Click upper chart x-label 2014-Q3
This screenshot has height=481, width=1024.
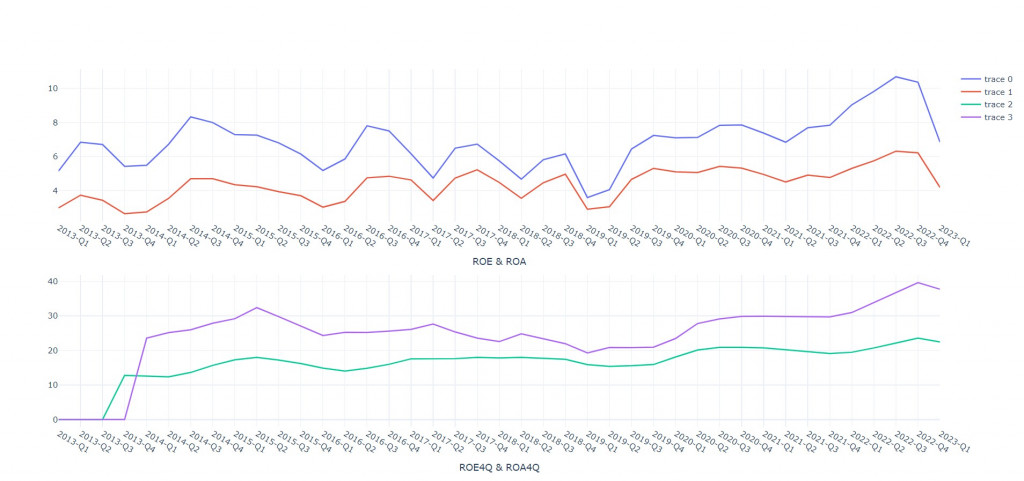tap(206, 236)
